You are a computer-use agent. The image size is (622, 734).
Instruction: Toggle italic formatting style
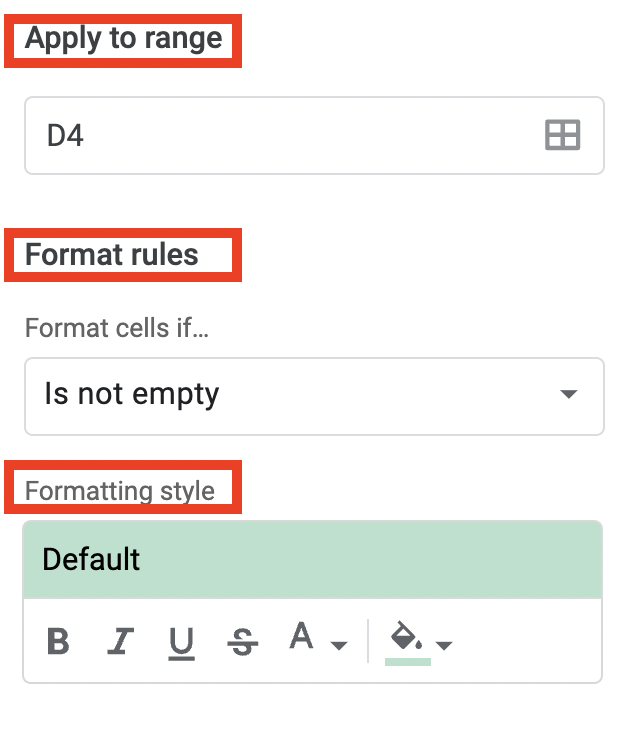(120, 641)
